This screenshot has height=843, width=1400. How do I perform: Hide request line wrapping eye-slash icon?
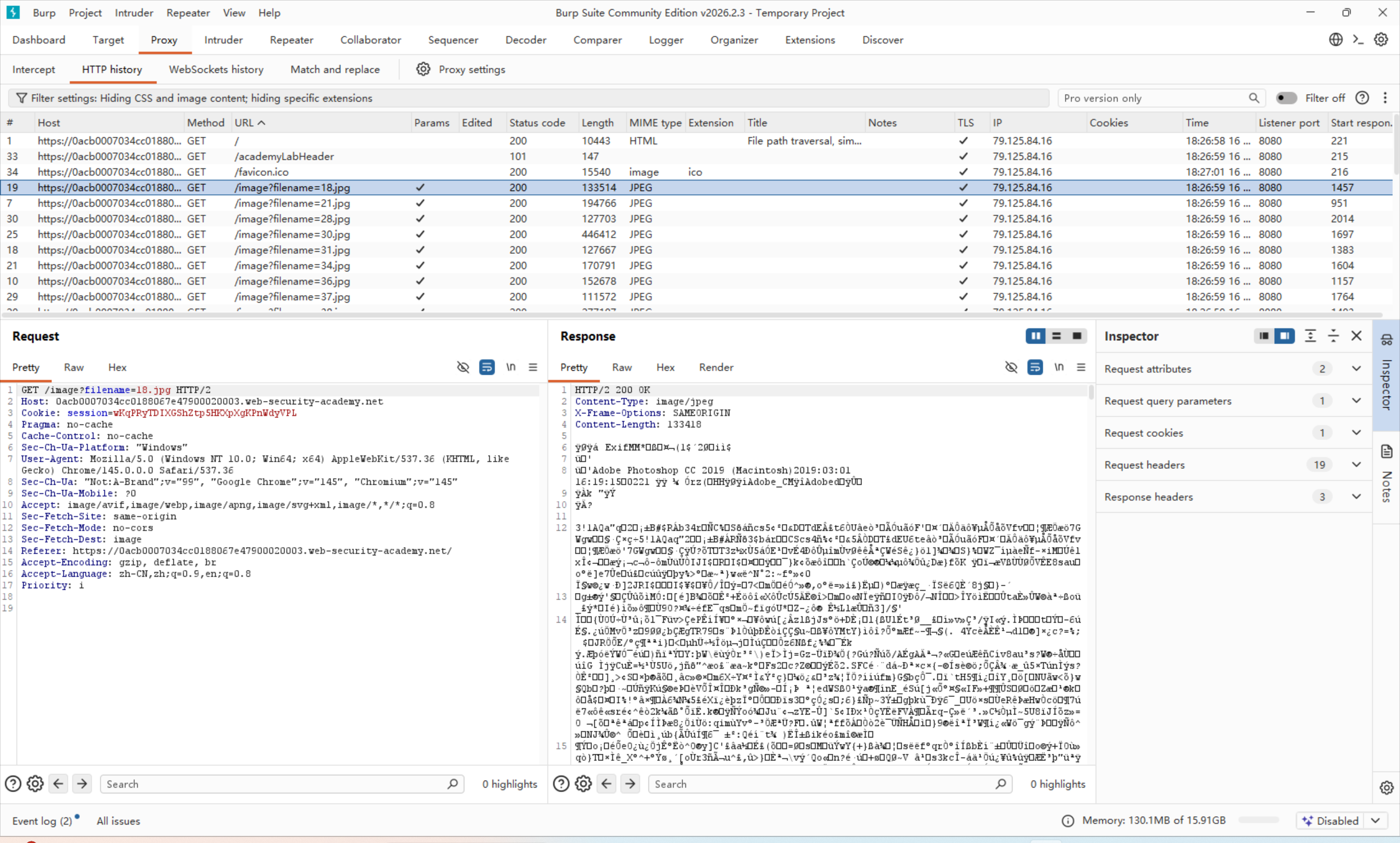click(x=463, y=367)
